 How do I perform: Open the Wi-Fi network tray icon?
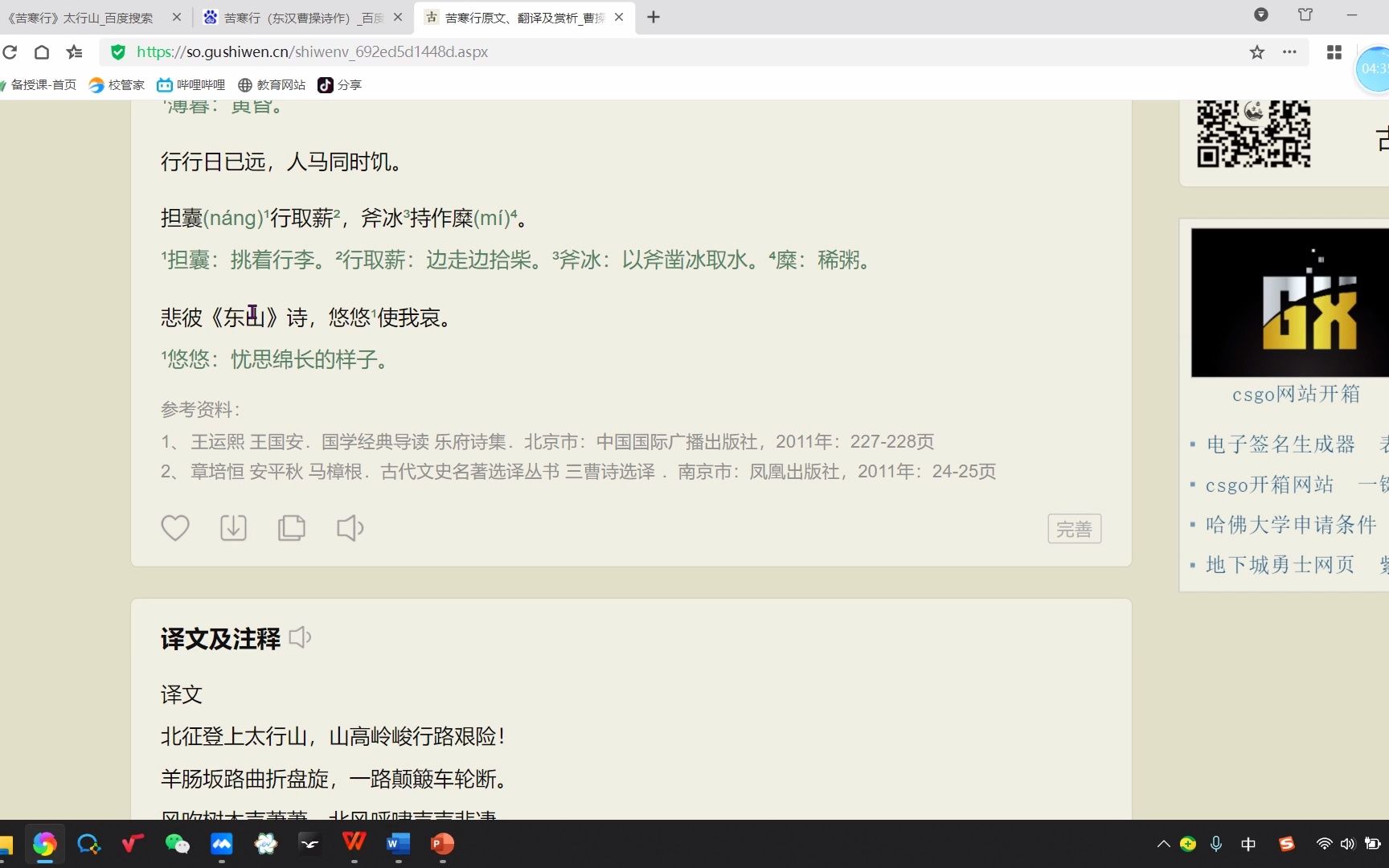tap(1324, 844)
